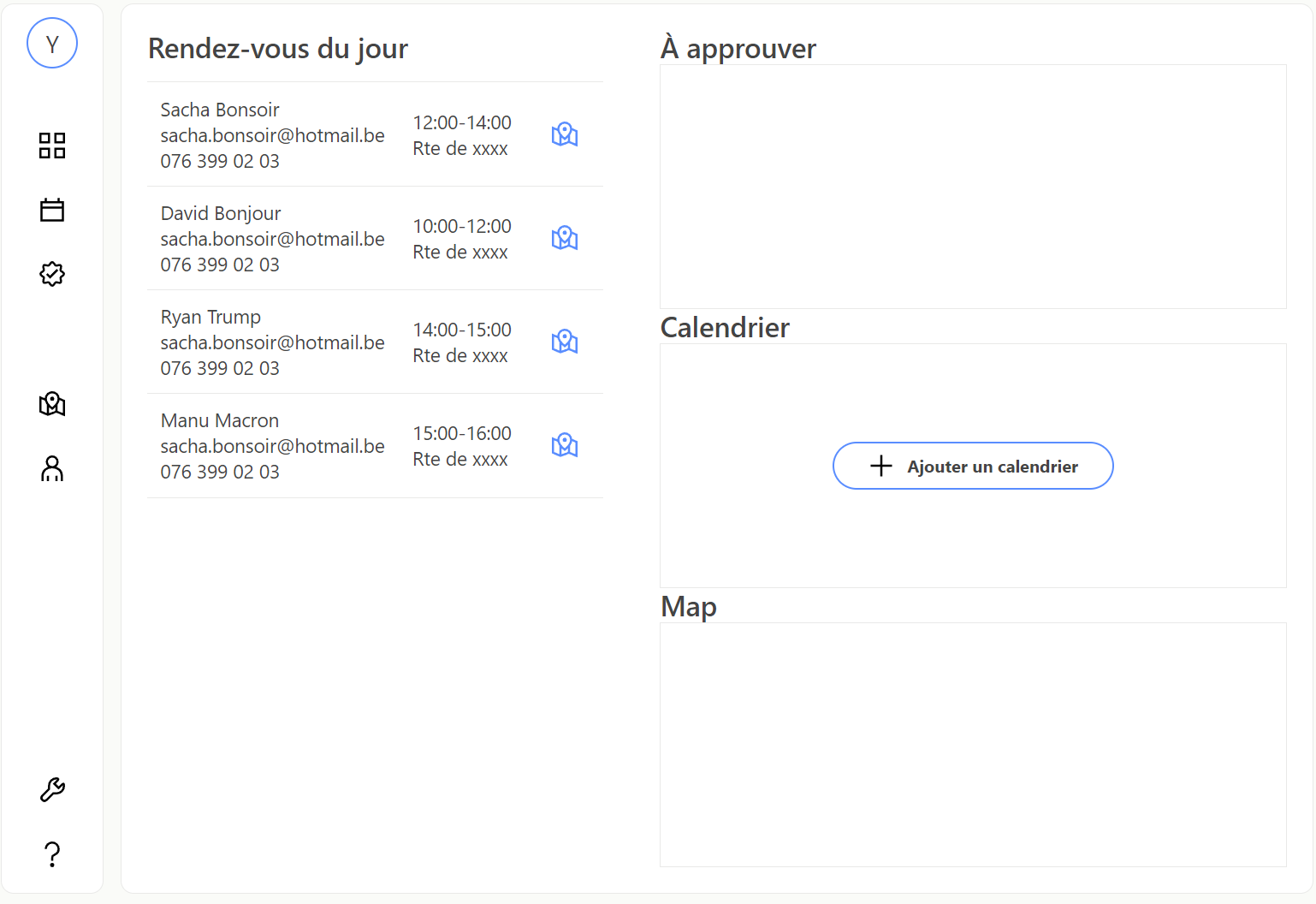Click the Calendrier heading
The image size is (1316, 904).
[725, 327]
